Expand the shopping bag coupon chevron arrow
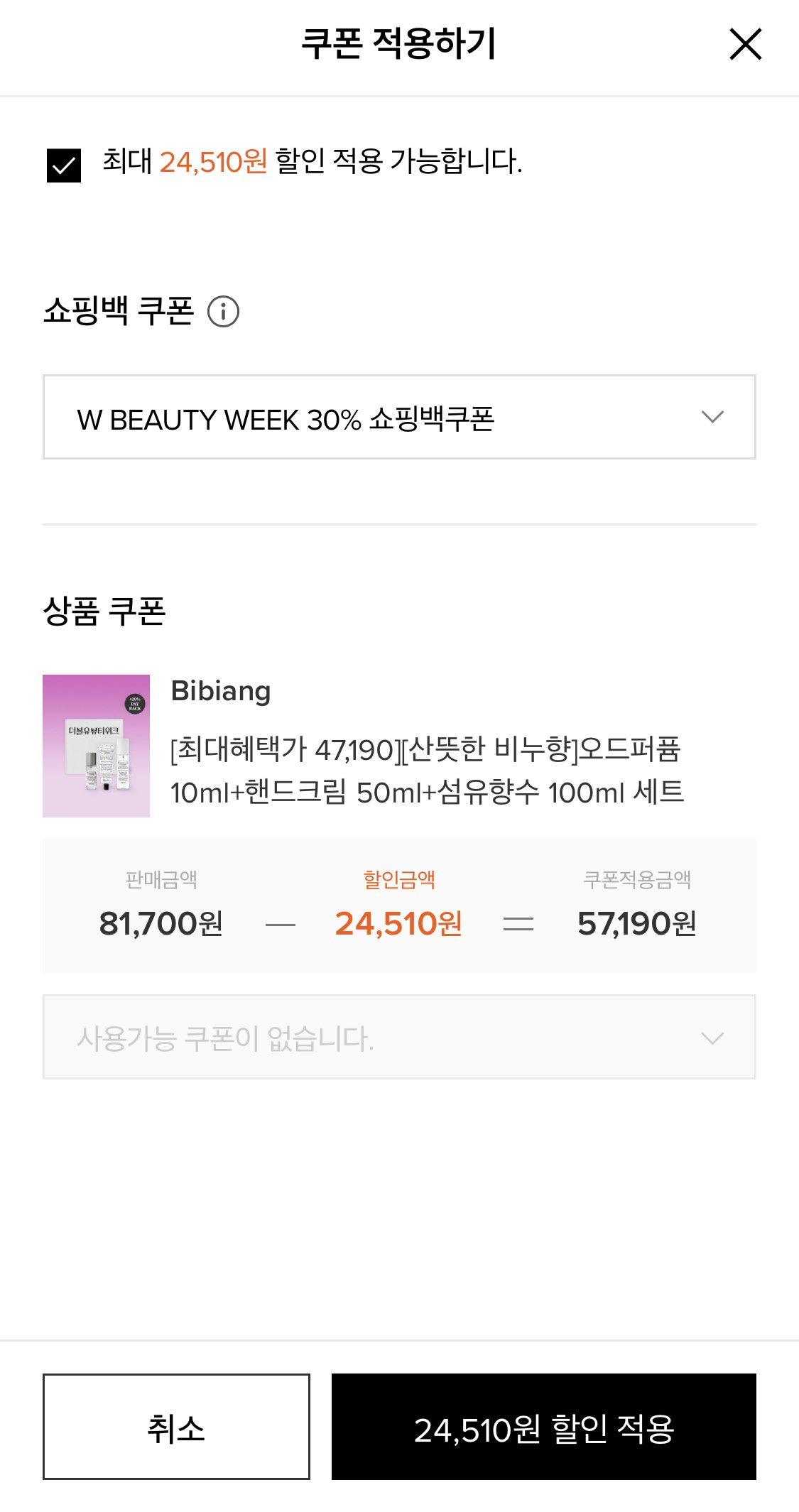 (x=712, y=417)
